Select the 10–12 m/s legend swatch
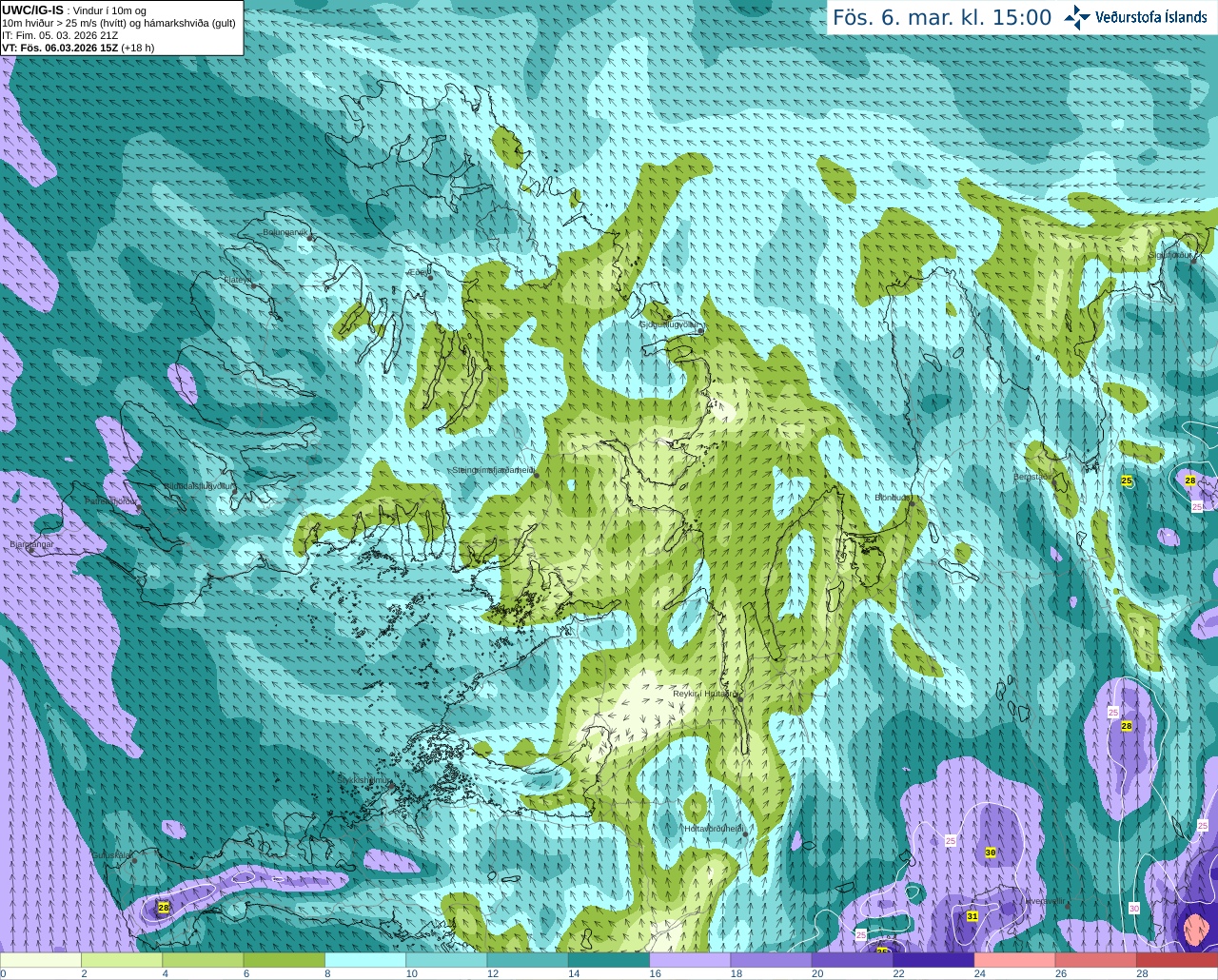Viewport: 1218px width, 980px height. 446,960
